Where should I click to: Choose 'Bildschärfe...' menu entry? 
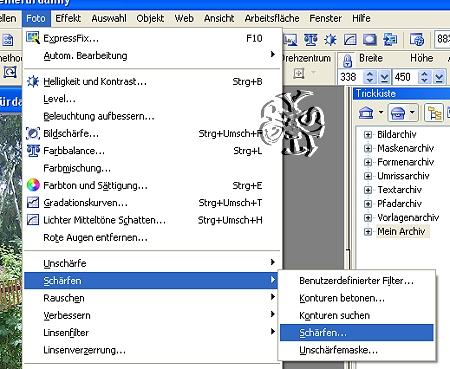[x=152, y=134]
